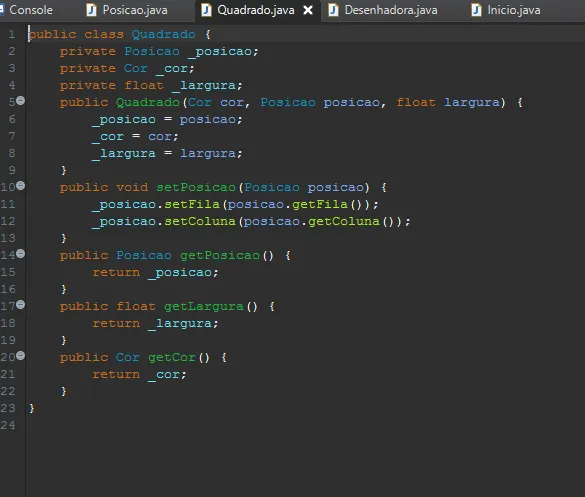Click getCor method name on line 20
The height and width of the screenshot is (497, 585).
click(172, 357)
